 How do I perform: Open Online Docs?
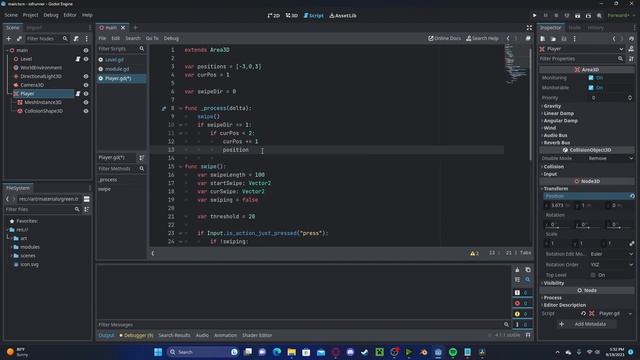pyautogui.click(x=444, y=38)
